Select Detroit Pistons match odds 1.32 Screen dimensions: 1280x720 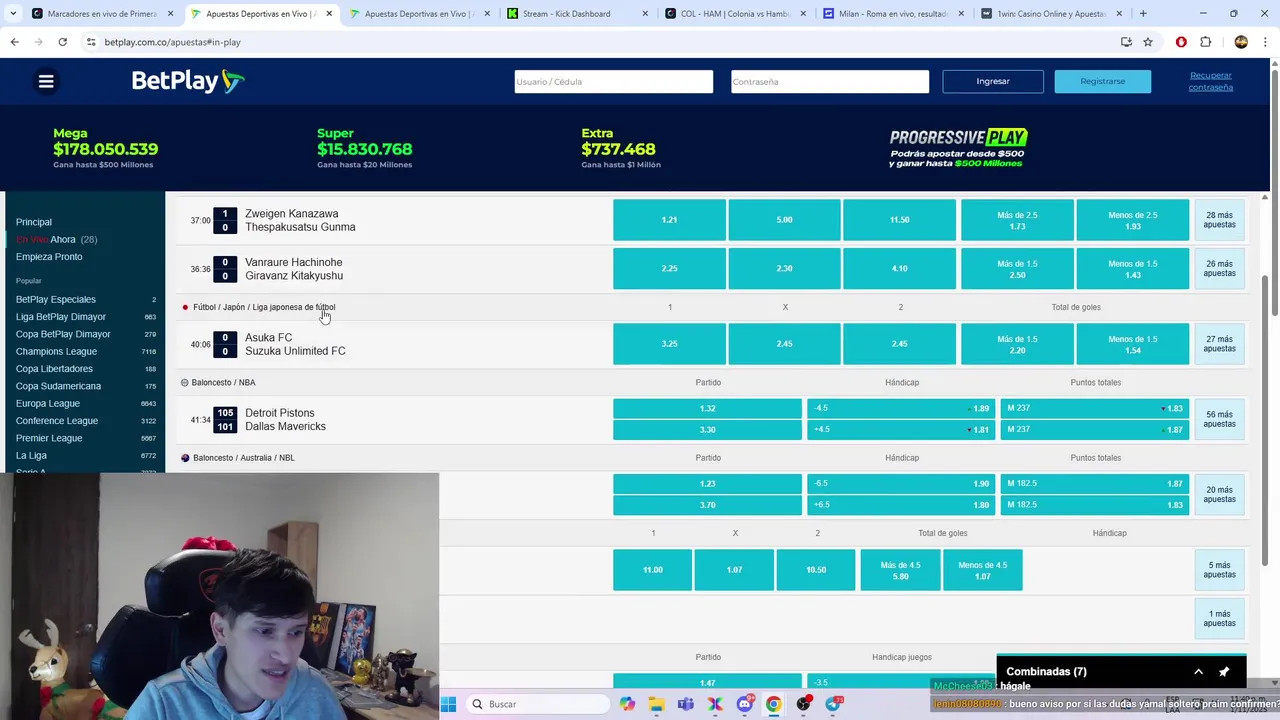707,408
